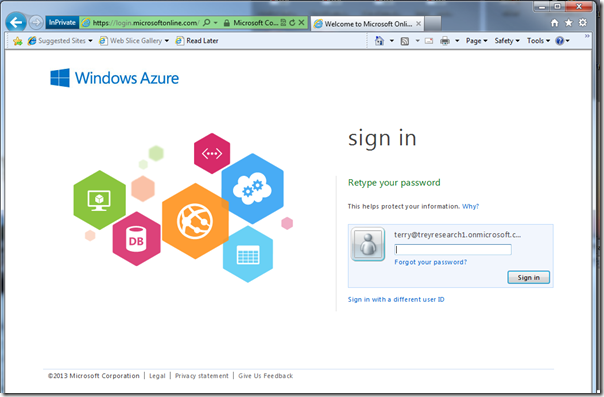This screenshot has height=397, width=604.
Task: Click the Sign in button
Action: point(528,277)
